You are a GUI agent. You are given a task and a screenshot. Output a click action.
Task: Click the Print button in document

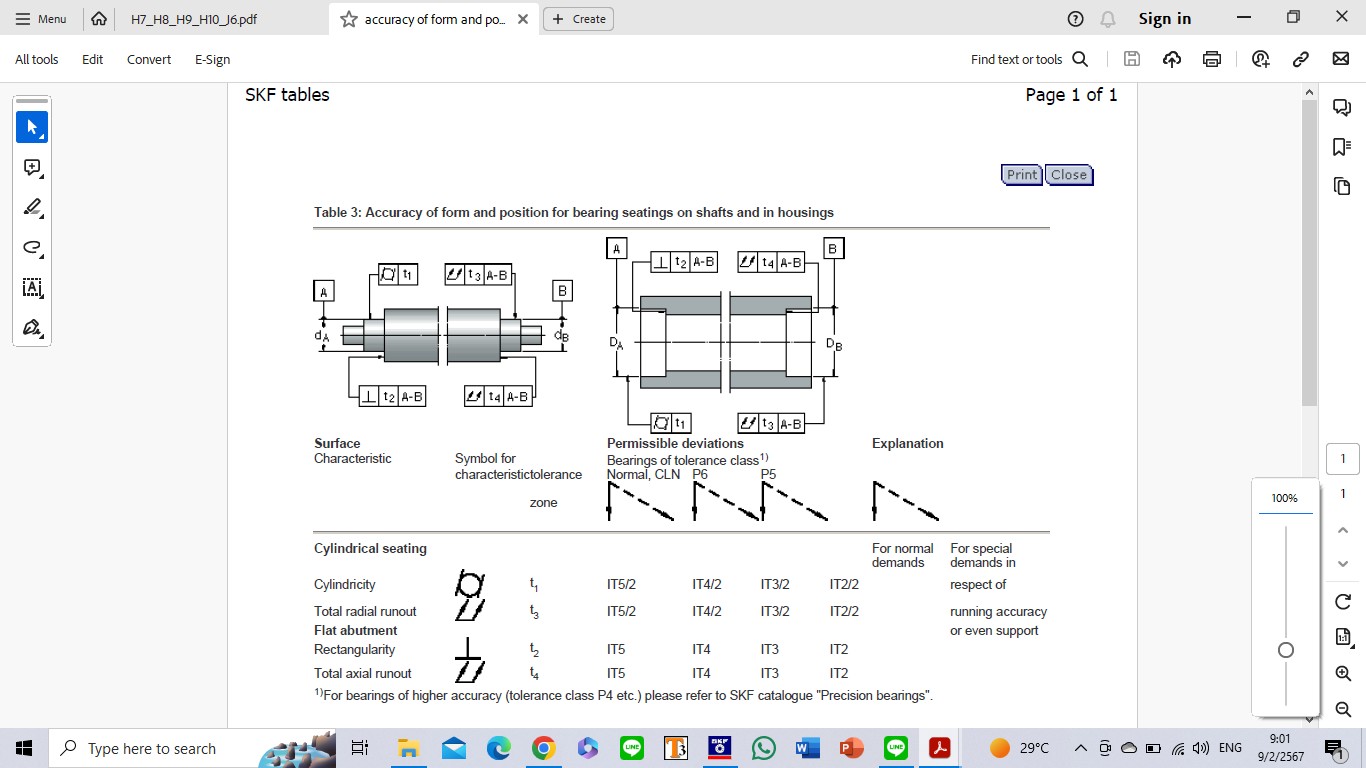pos(1021,175)
